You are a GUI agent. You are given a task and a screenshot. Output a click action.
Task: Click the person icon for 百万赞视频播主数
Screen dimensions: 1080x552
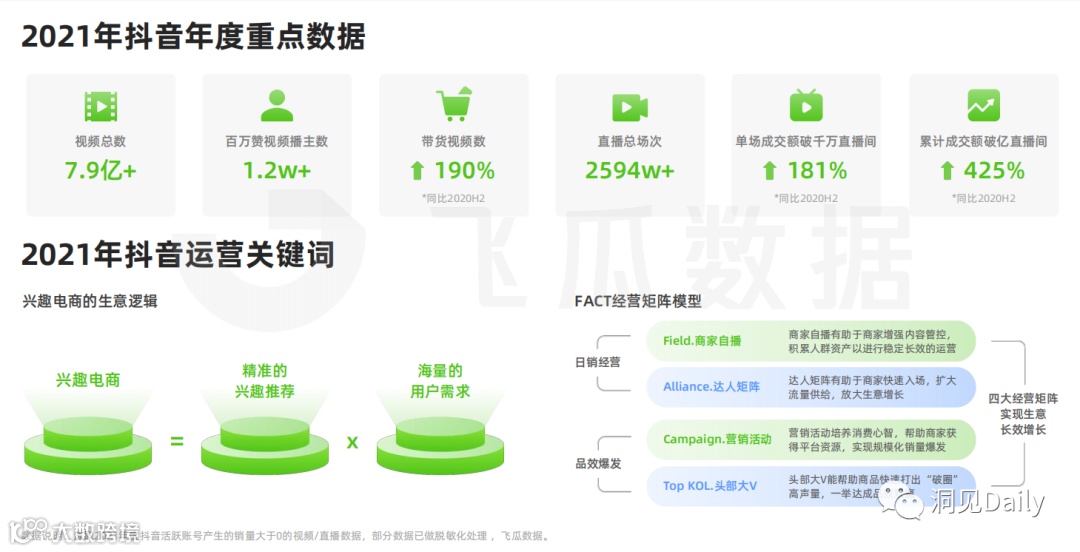pos(277,105)
